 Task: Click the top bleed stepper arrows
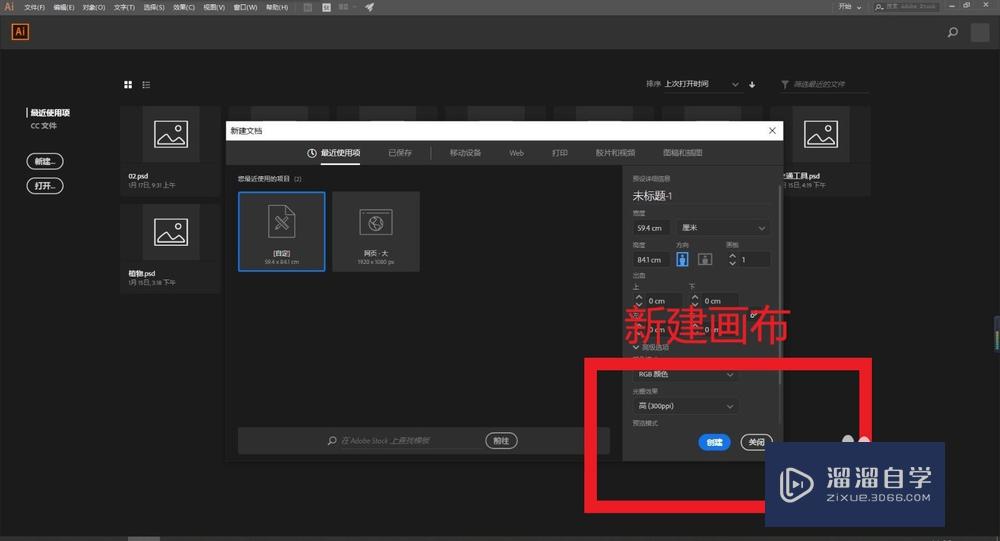point(638,300)
